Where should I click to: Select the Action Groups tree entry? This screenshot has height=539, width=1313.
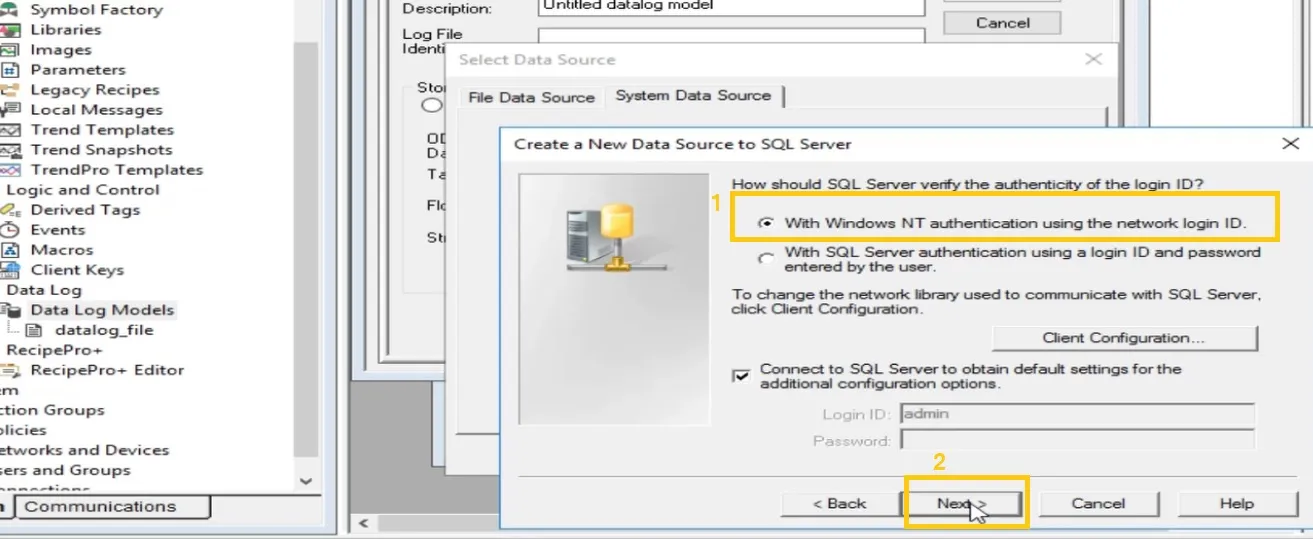tap(52, 410)
